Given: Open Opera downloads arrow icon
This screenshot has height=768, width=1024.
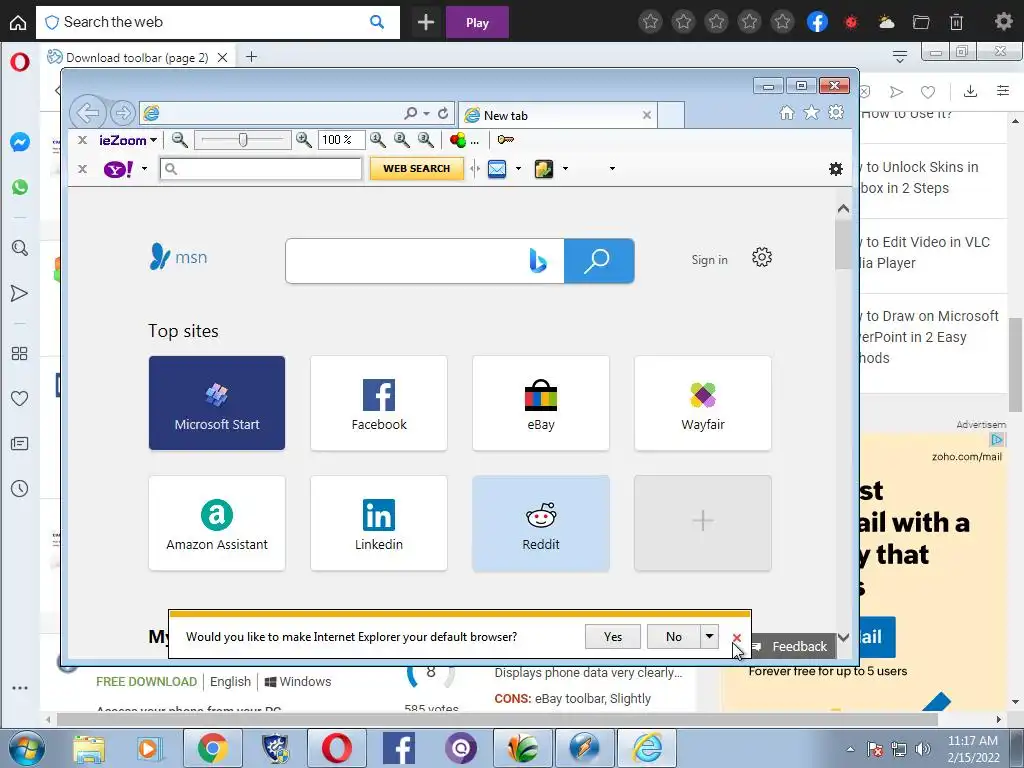Looking at the screenshot, I should pyautogui.click(x=970, y=91).
